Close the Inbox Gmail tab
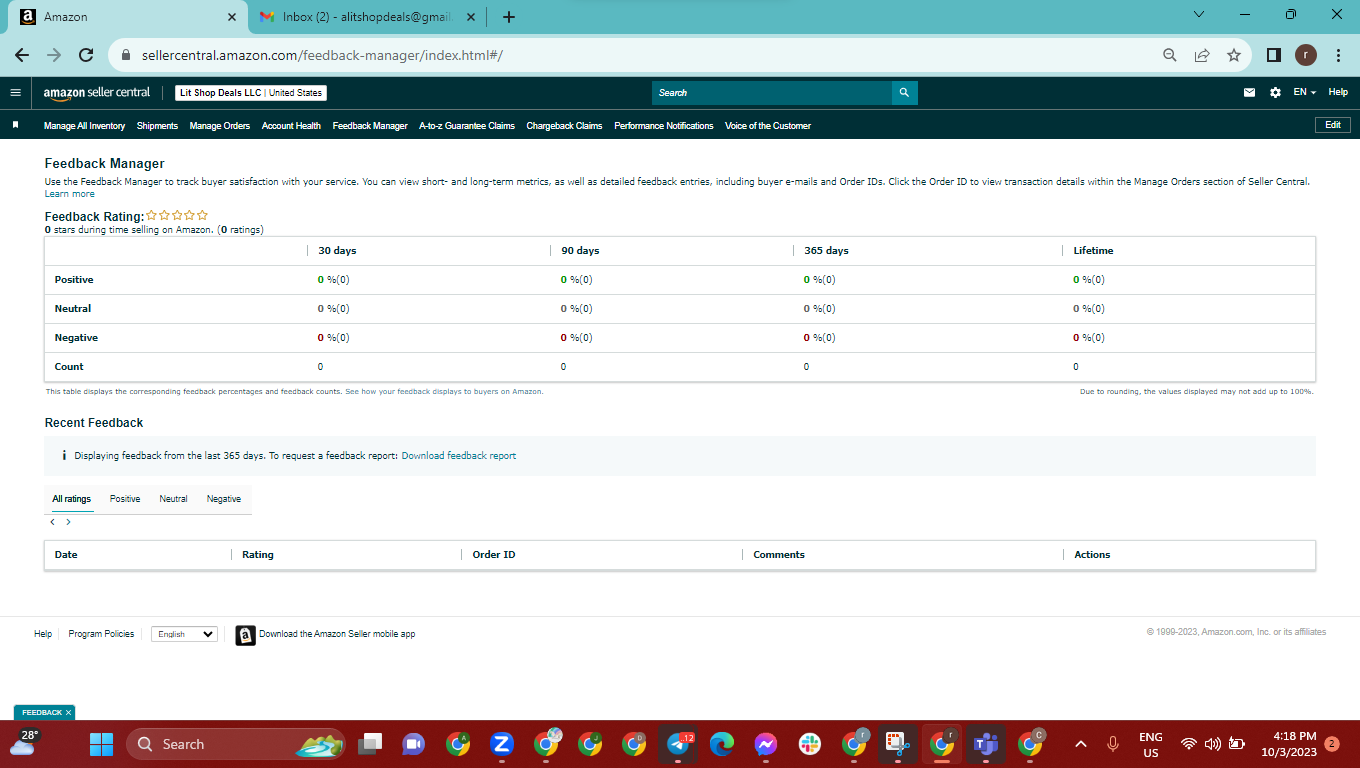The width and height of the screenshot is (1360, 768). (471, 17)
